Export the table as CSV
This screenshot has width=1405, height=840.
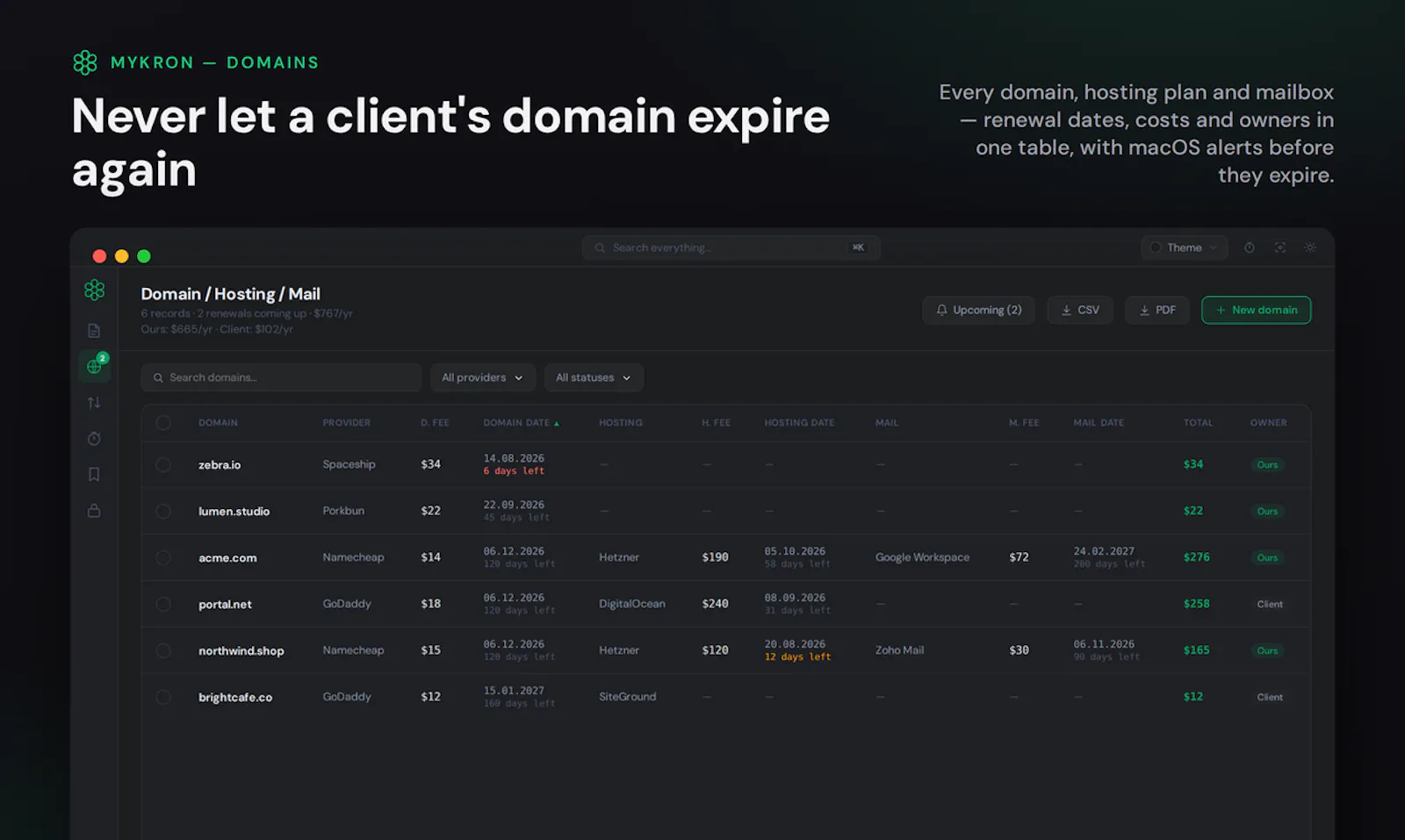(x=1080, y=310)
